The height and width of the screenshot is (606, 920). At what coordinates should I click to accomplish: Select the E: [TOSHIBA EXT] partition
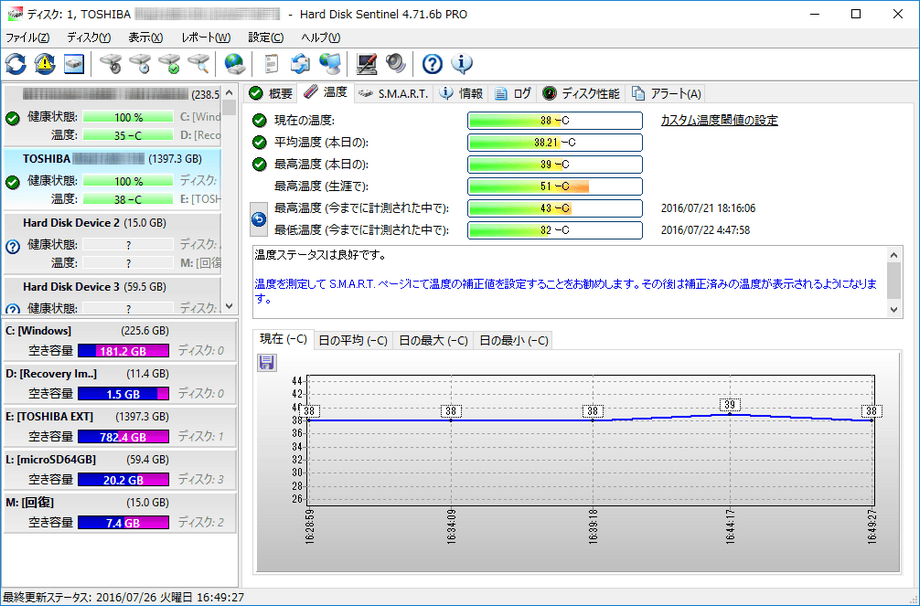click(x=120, y=426)
